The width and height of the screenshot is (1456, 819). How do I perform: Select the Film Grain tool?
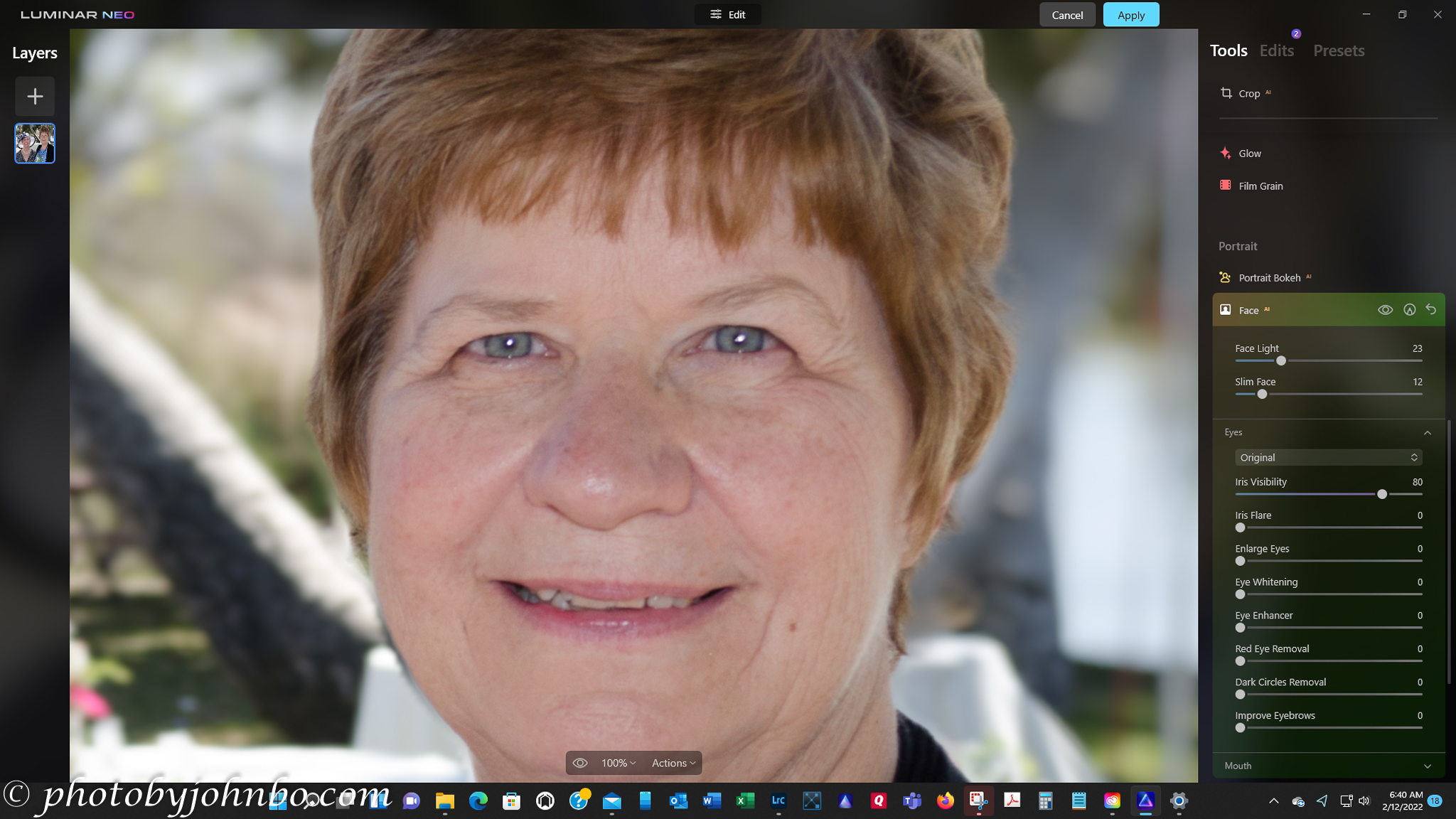[1260, 186]
